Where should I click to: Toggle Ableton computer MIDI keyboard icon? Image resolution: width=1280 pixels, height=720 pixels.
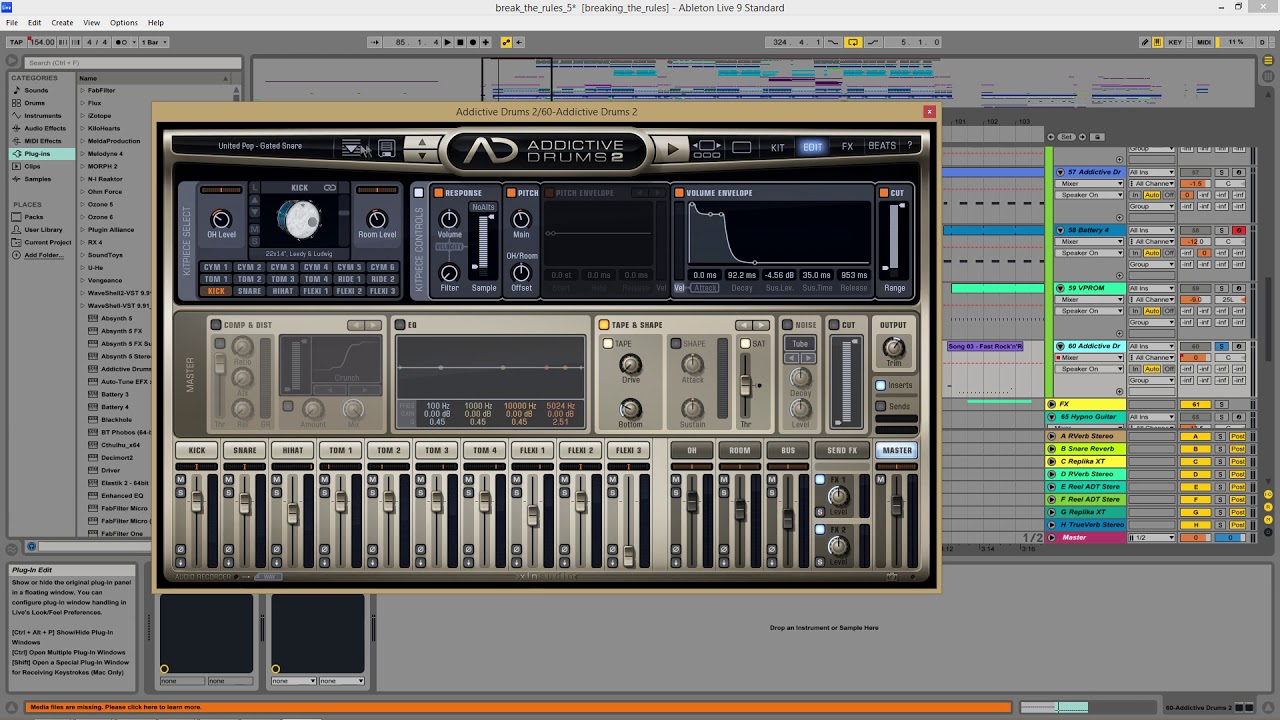(1157, 42)
